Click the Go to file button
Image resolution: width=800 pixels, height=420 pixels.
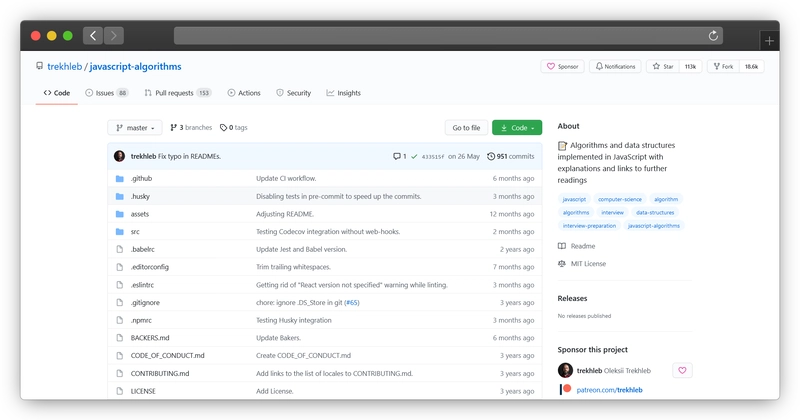466,128
